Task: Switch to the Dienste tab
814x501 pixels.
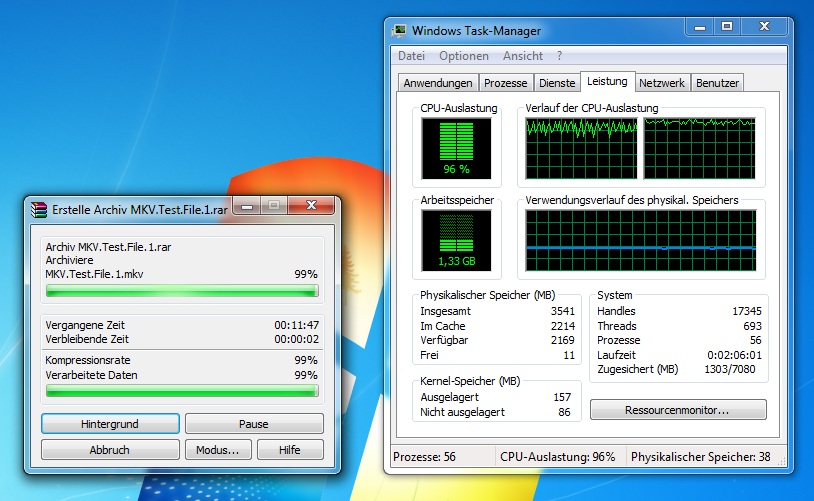Action: 557,83
